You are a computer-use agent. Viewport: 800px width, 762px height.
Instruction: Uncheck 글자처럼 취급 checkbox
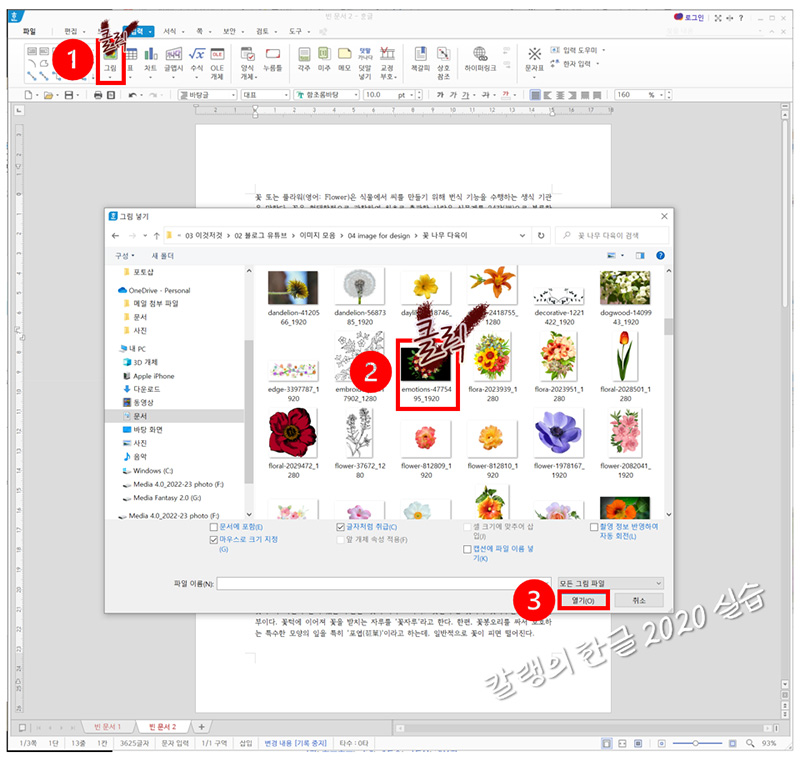[x=340, y=527]
